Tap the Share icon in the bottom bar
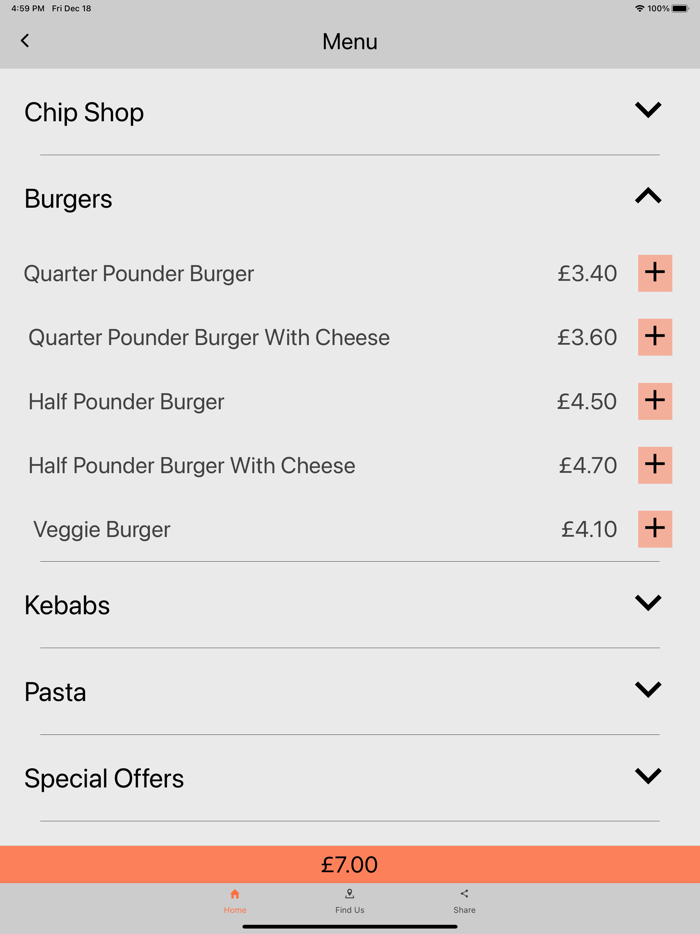 [464, 894]
